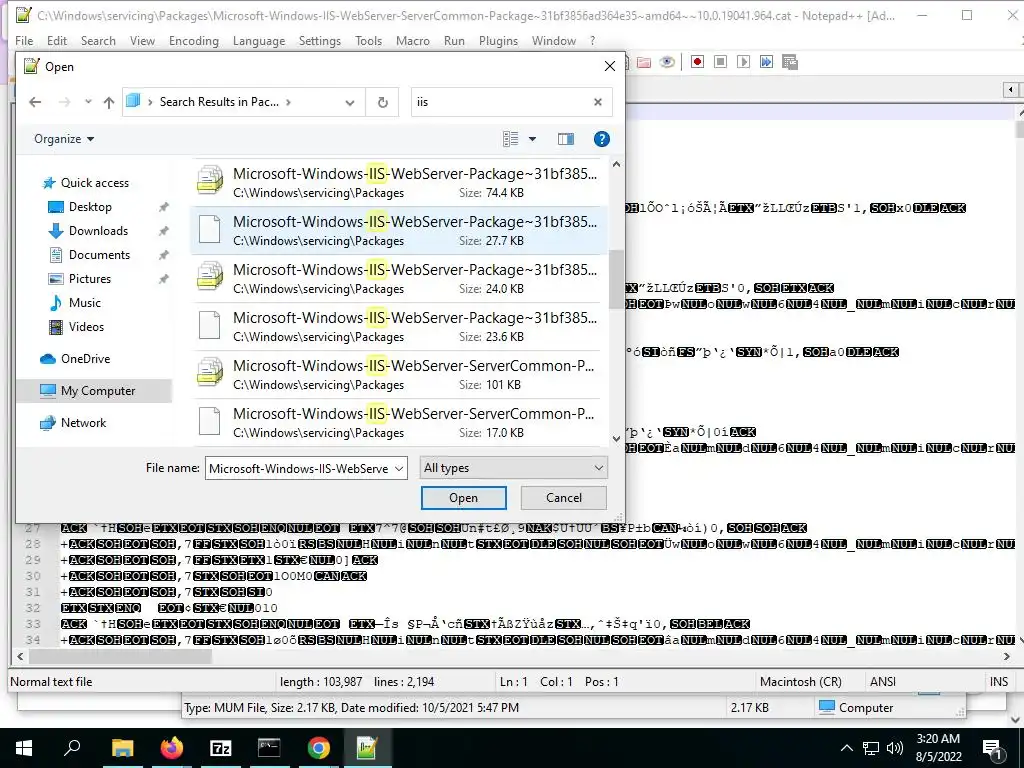Select Quick access in navigation pane
The height and width of the screenshot is (768, 1024).
coord(94,183)
